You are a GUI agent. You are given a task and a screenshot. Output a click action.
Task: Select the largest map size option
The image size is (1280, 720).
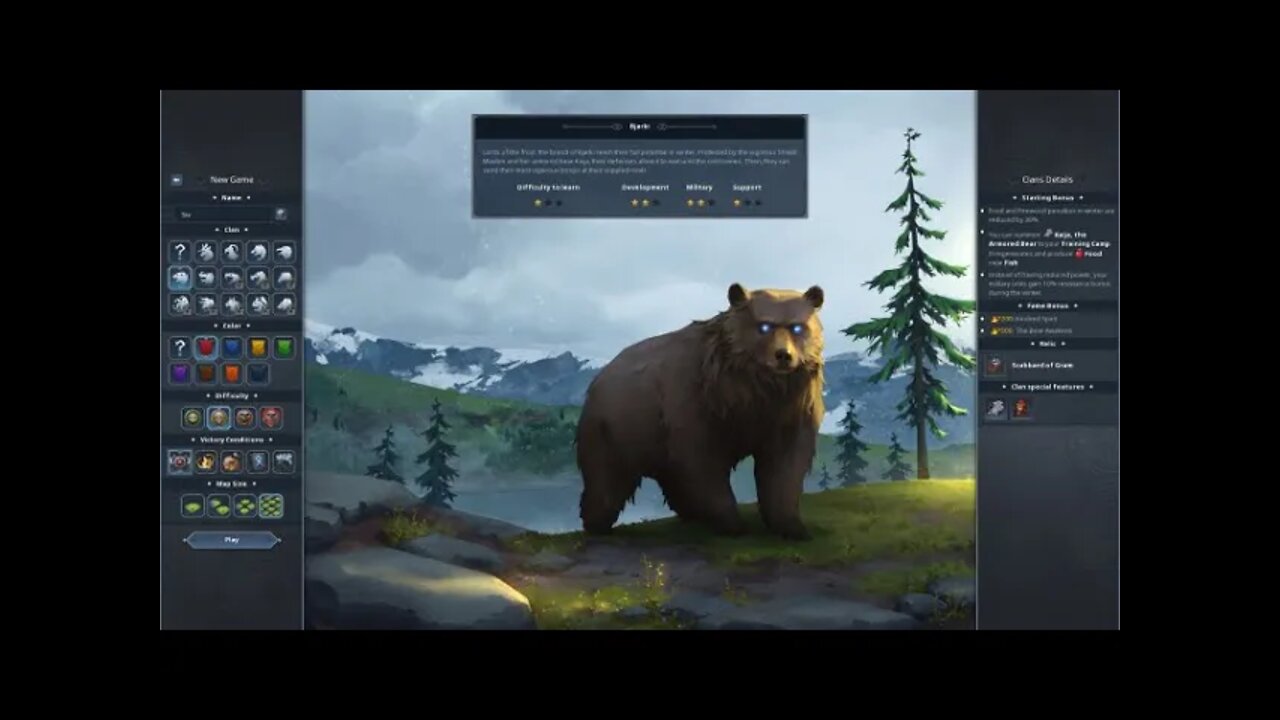point(271,505)
